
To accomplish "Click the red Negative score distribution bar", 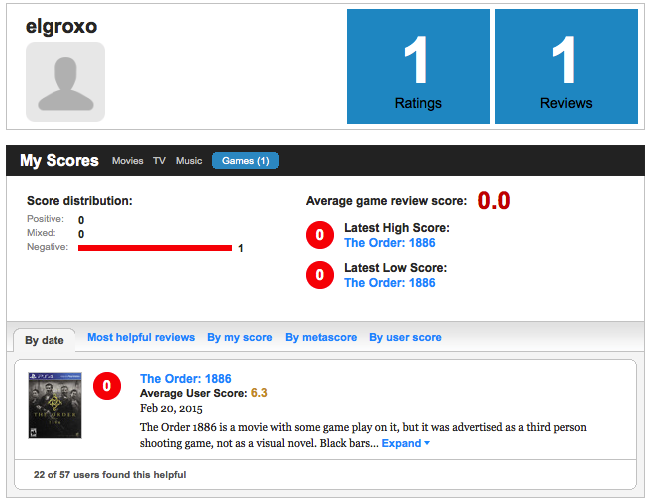I will (x=155, y=248).
